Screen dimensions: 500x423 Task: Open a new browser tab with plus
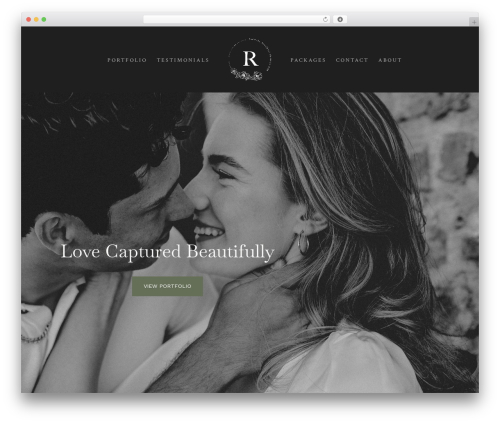[474, 22]
